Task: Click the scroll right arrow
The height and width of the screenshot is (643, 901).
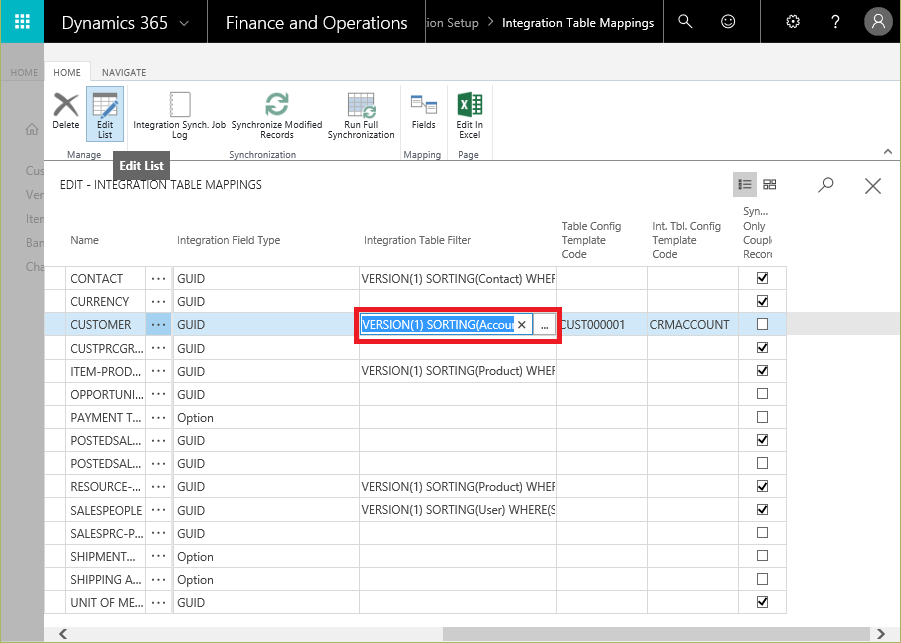Action: click(x=880, y=634)
